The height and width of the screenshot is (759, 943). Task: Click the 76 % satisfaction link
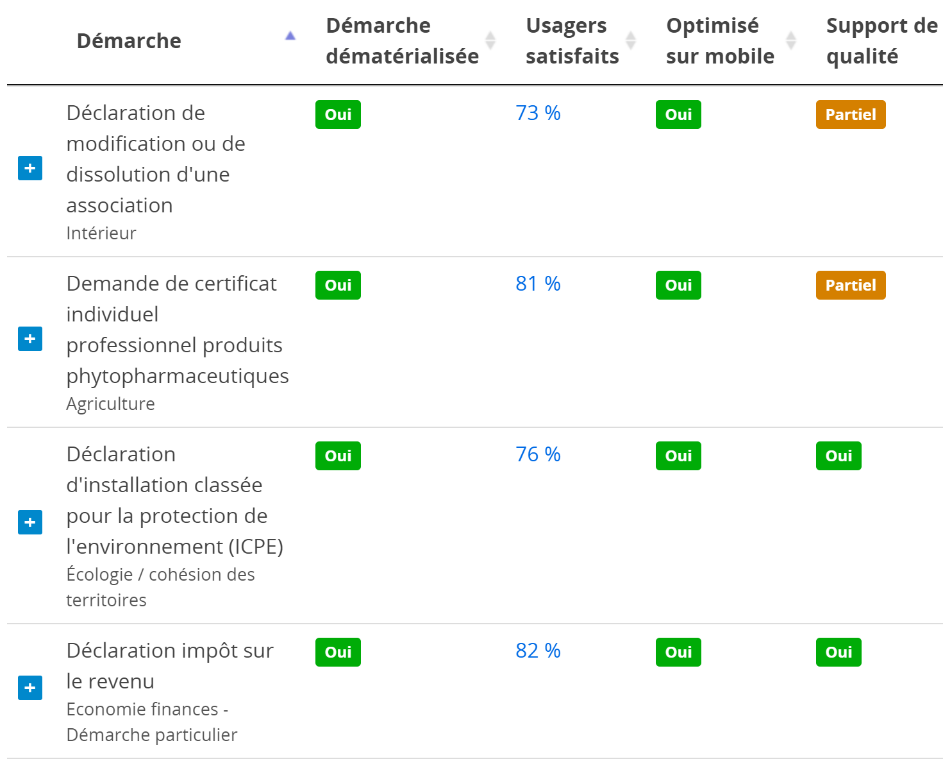(x=538, y=455)
